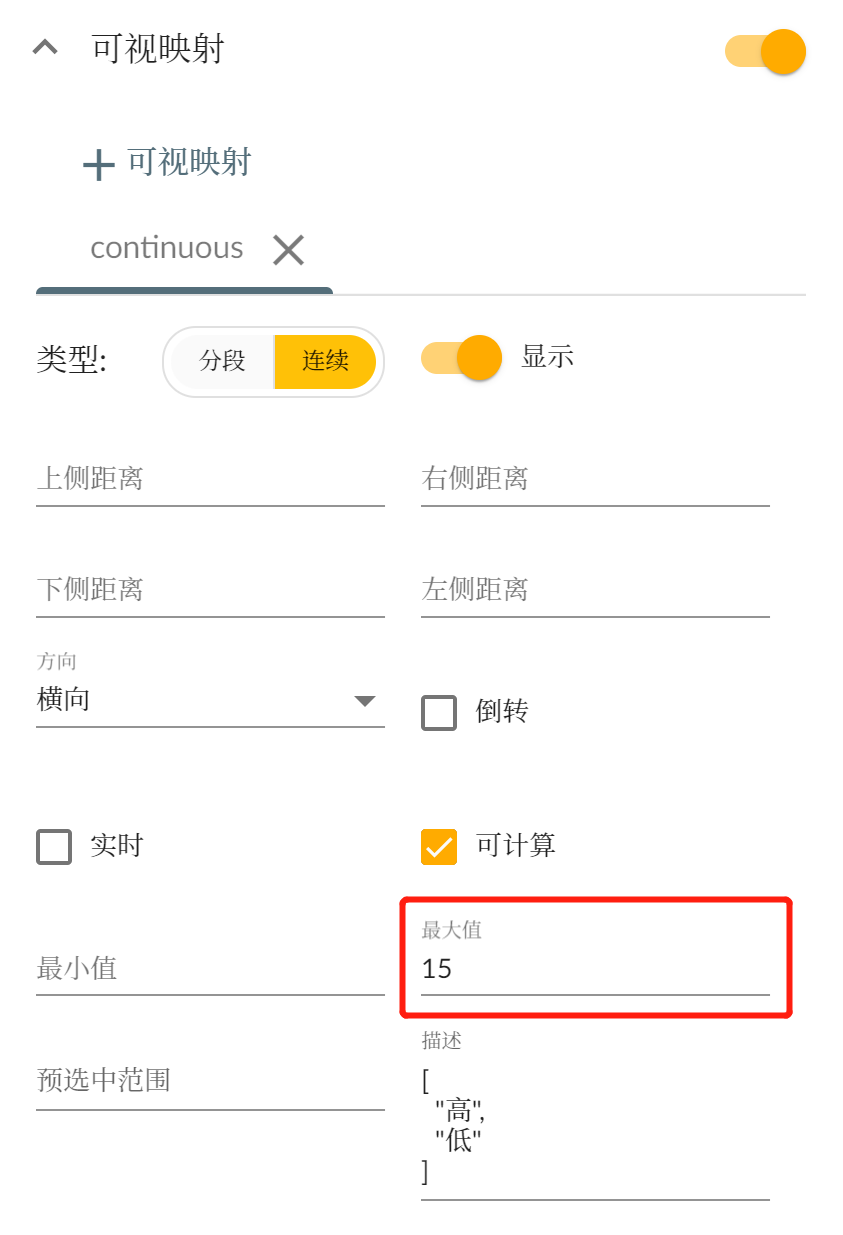Focus the 下侧距离 field
Viewport: 843px width, 1235px height.
[210, 590]
